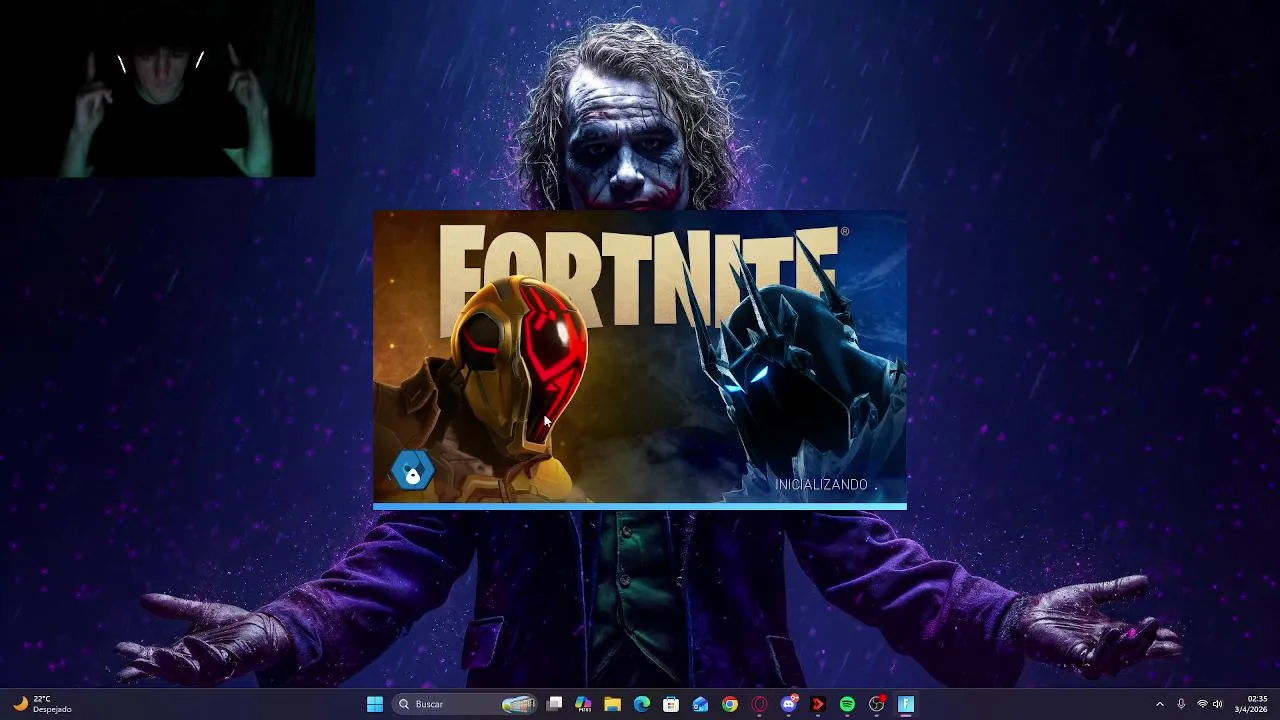
Task: Click the search highlight image in Buscar box
Action: point(519,704)
